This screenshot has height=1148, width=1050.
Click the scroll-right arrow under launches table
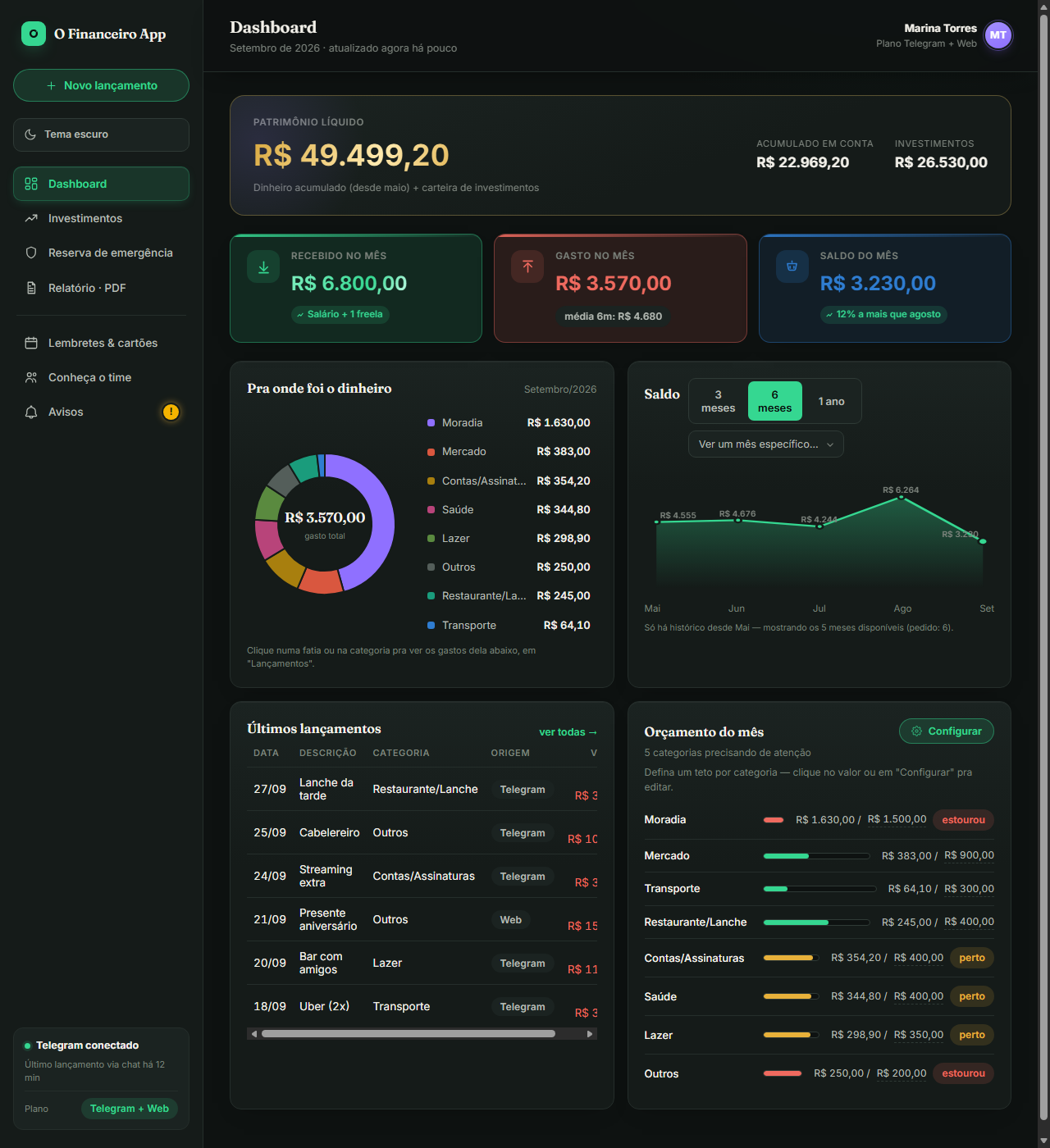click(590, 1034)
